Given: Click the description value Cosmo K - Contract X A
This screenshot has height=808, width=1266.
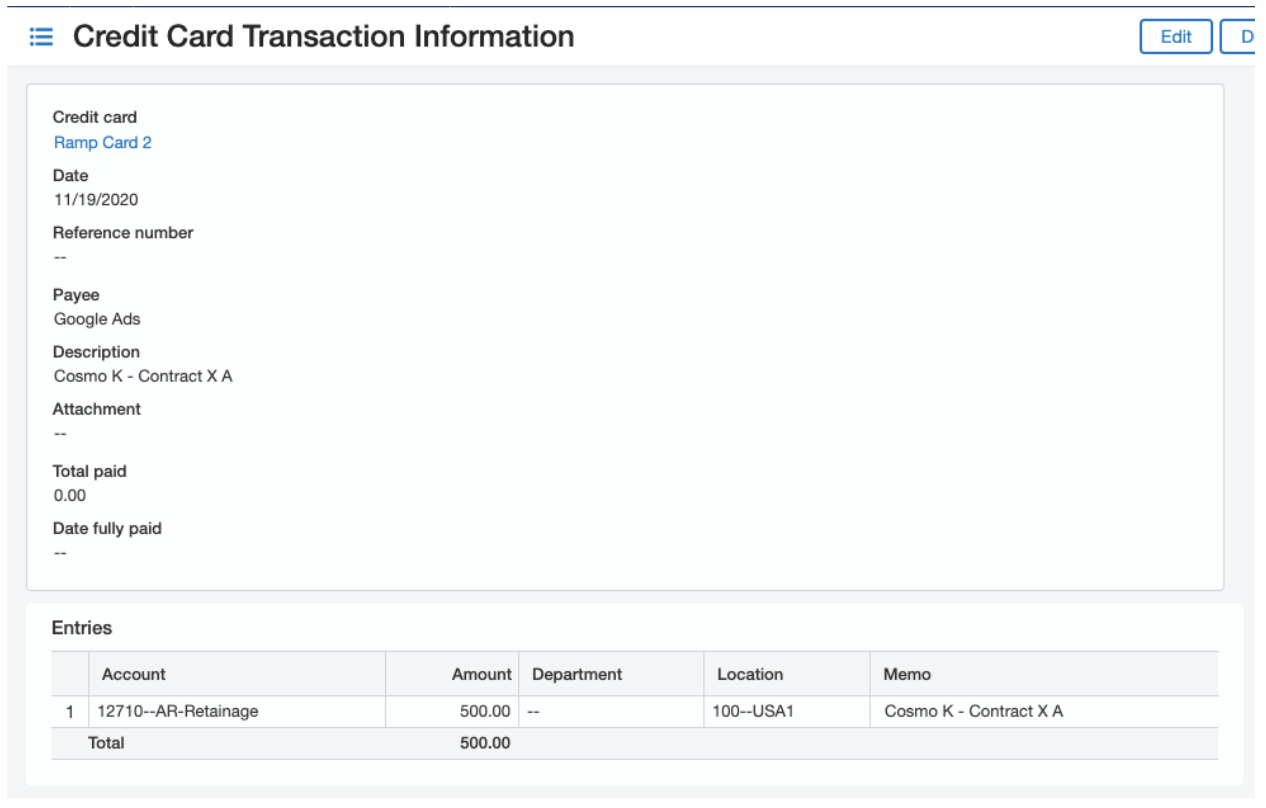Looking at the screenshot, I should pos(143,377).
